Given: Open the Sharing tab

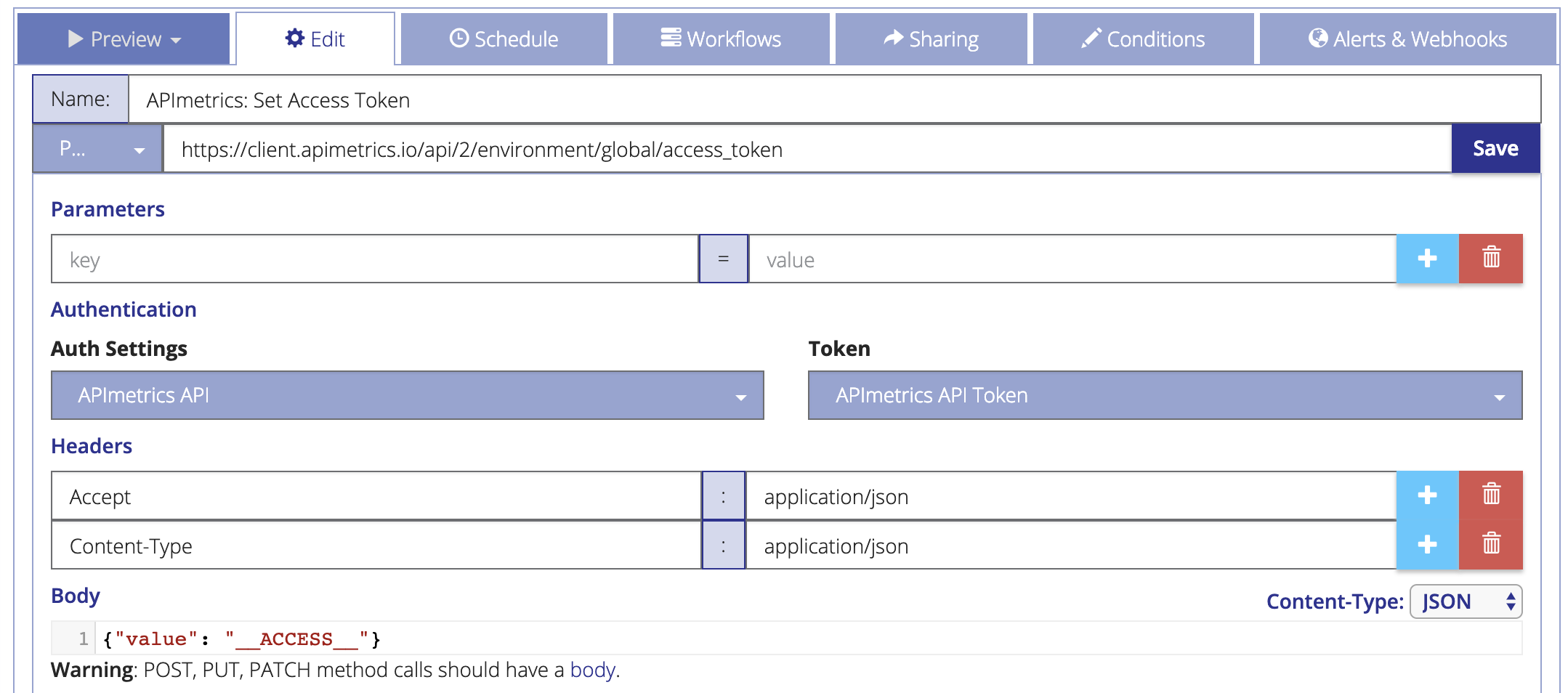Looking at the screenshot, I should [x=931, y=38].
